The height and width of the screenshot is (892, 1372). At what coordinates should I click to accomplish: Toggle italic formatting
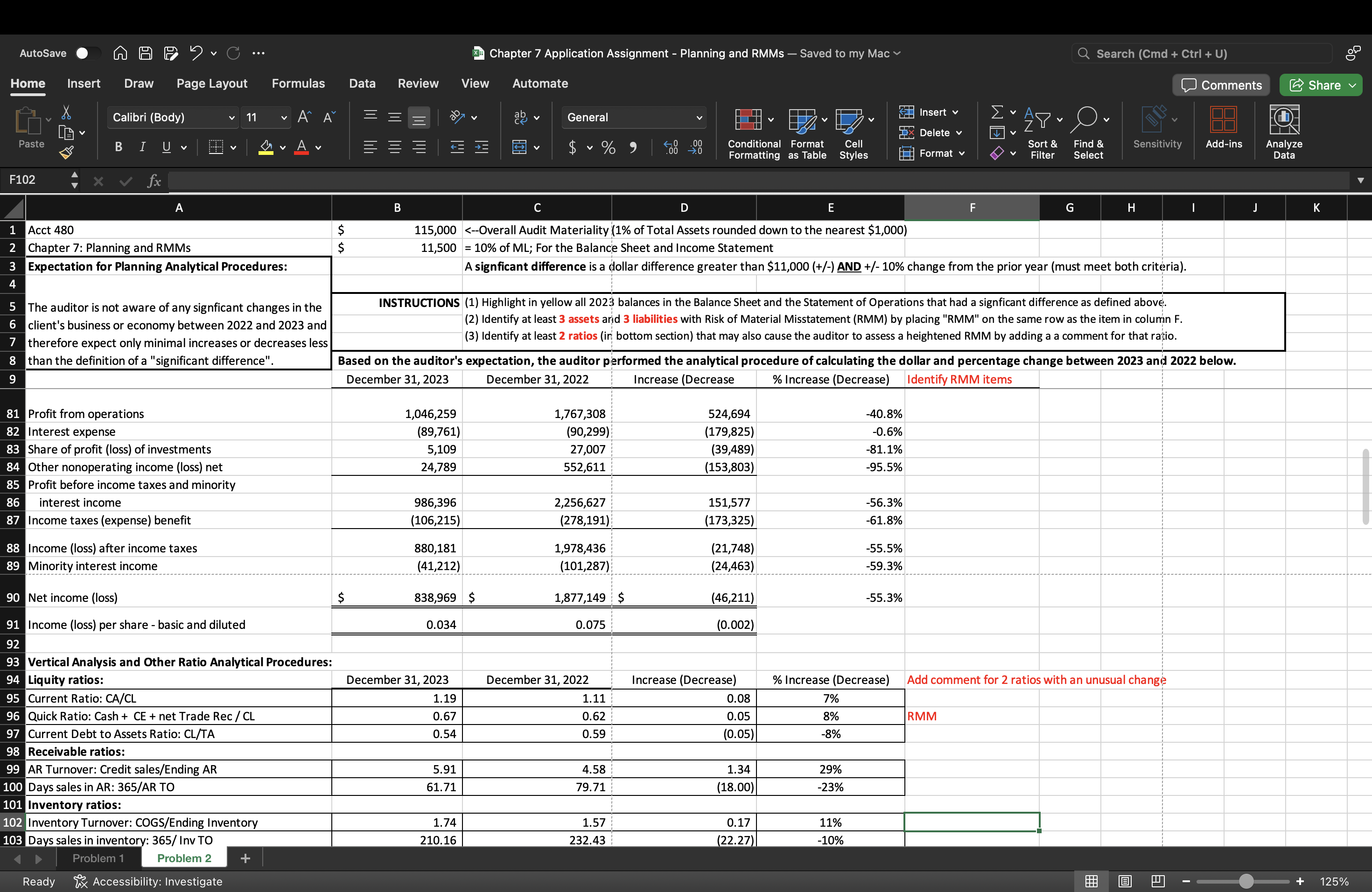coord(142,147)
